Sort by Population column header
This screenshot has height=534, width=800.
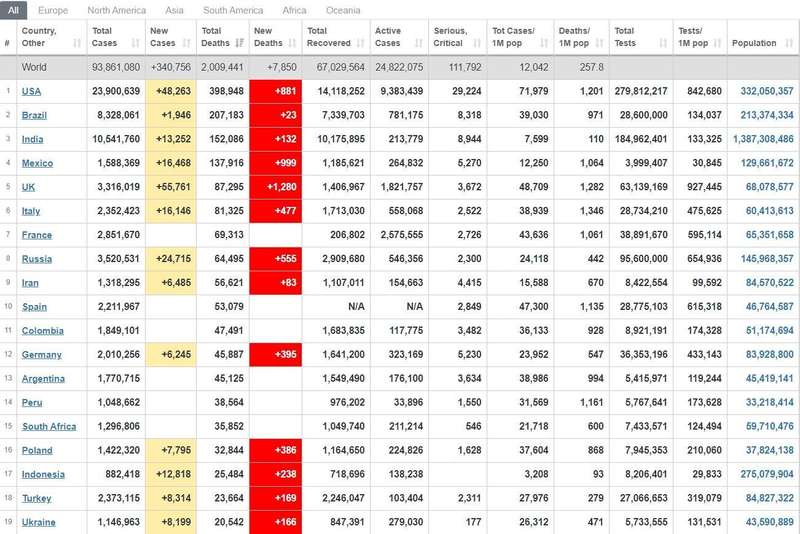[754, 43]
